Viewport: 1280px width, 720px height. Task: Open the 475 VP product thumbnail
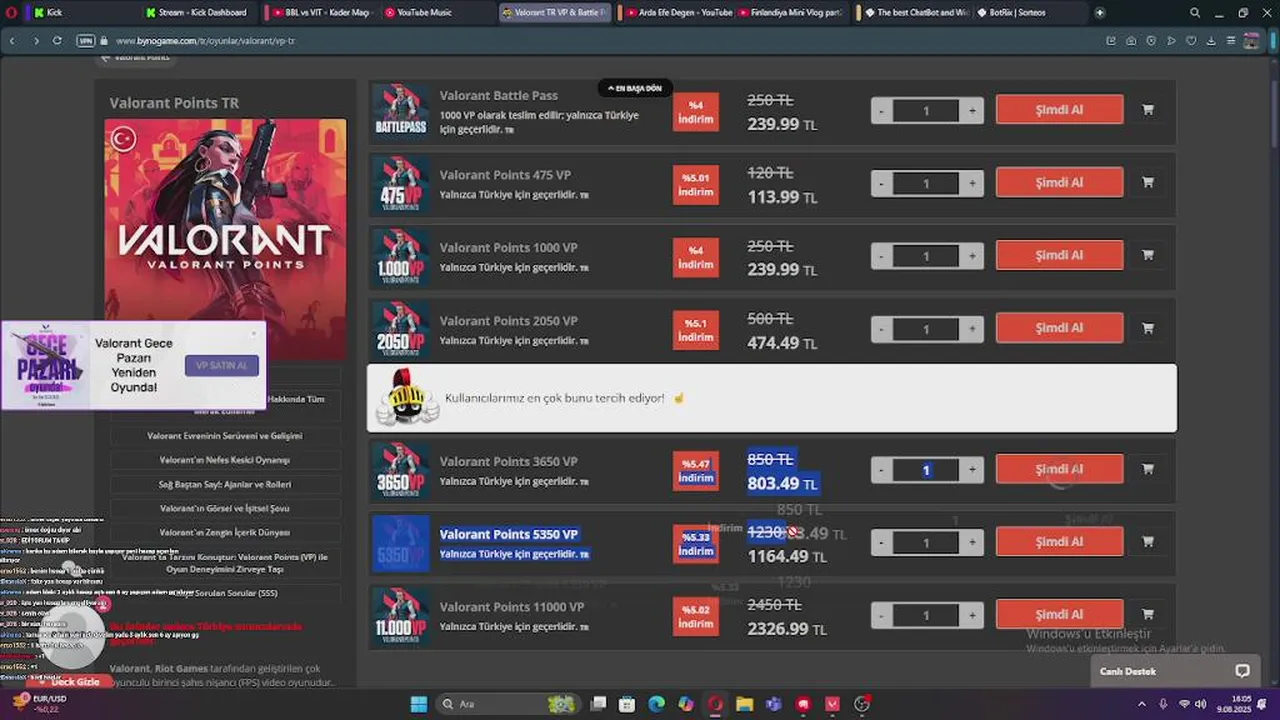tap(401, 183)
